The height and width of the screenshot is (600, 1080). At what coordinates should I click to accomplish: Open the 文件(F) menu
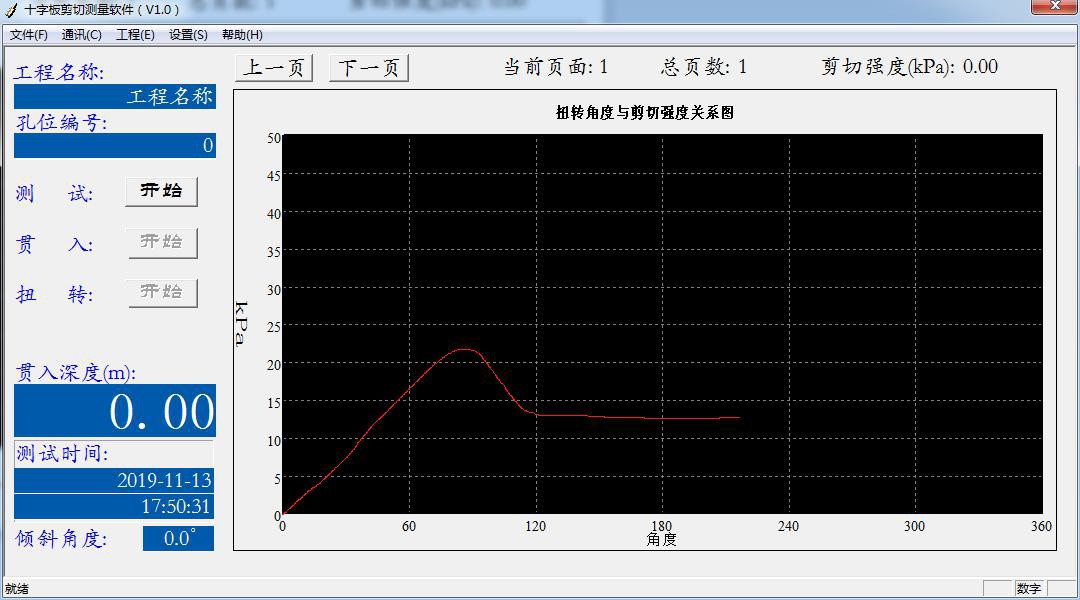(x=29, y=35)
